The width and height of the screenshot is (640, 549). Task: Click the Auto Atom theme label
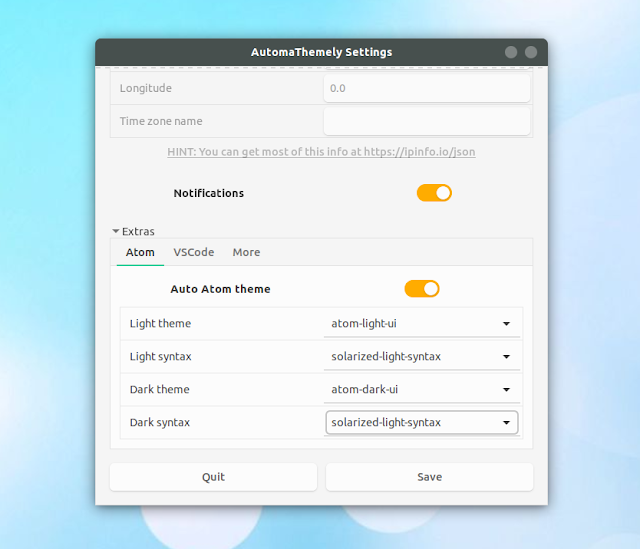click(220, 289)
